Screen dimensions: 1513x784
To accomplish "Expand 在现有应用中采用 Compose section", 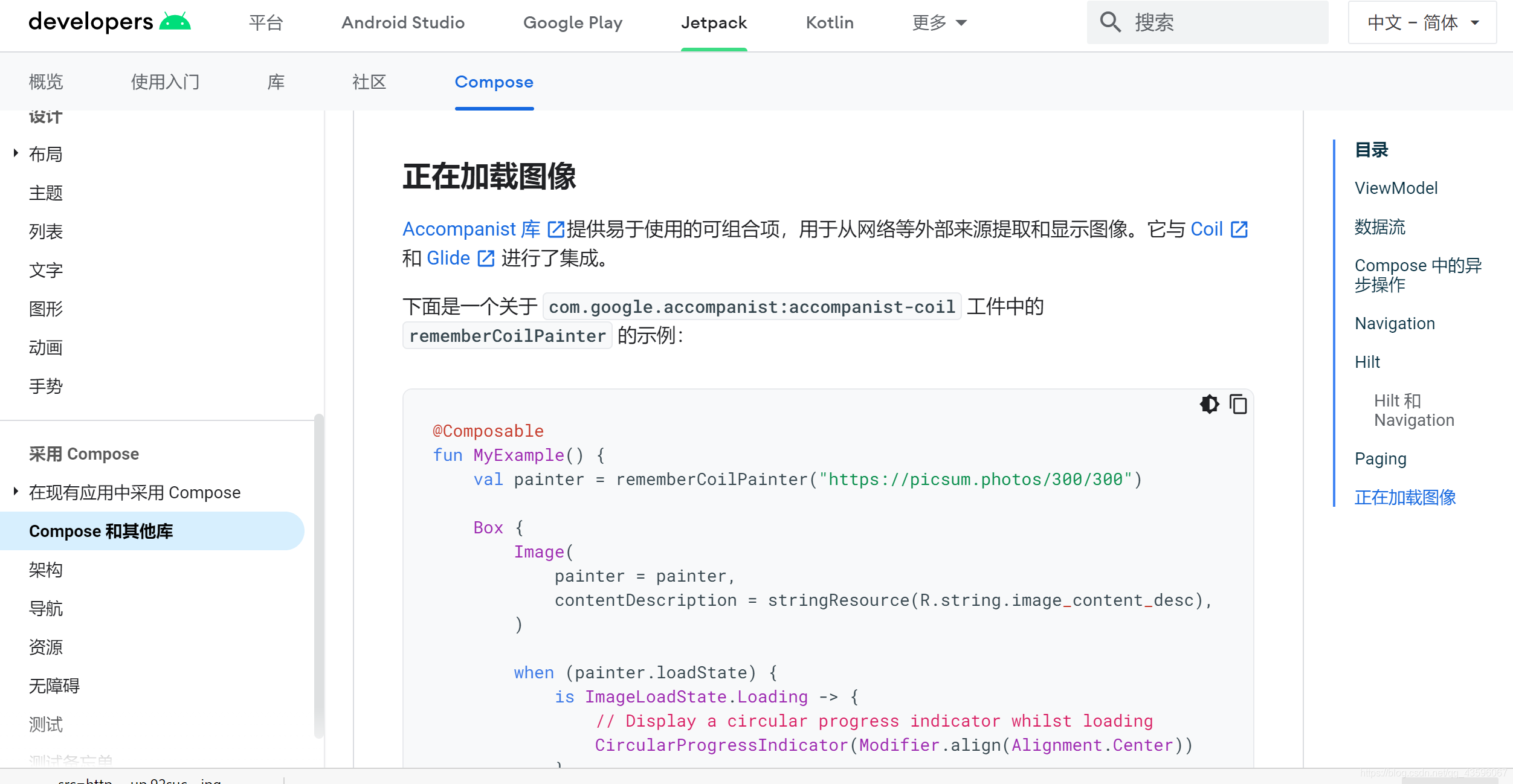I will (16, 491).
